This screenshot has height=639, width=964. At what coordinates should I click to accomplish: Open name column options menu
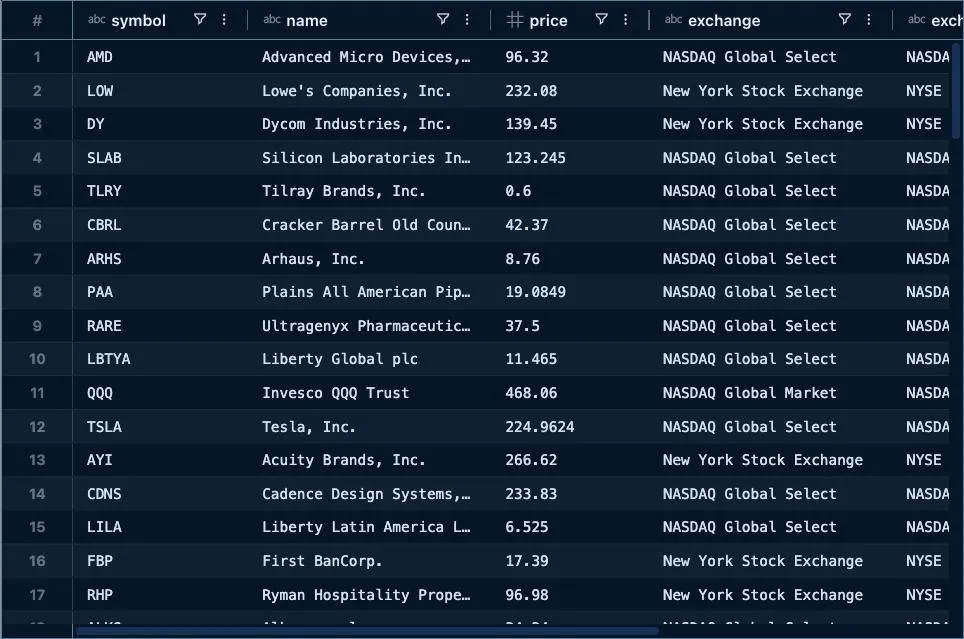click(467, 20)
